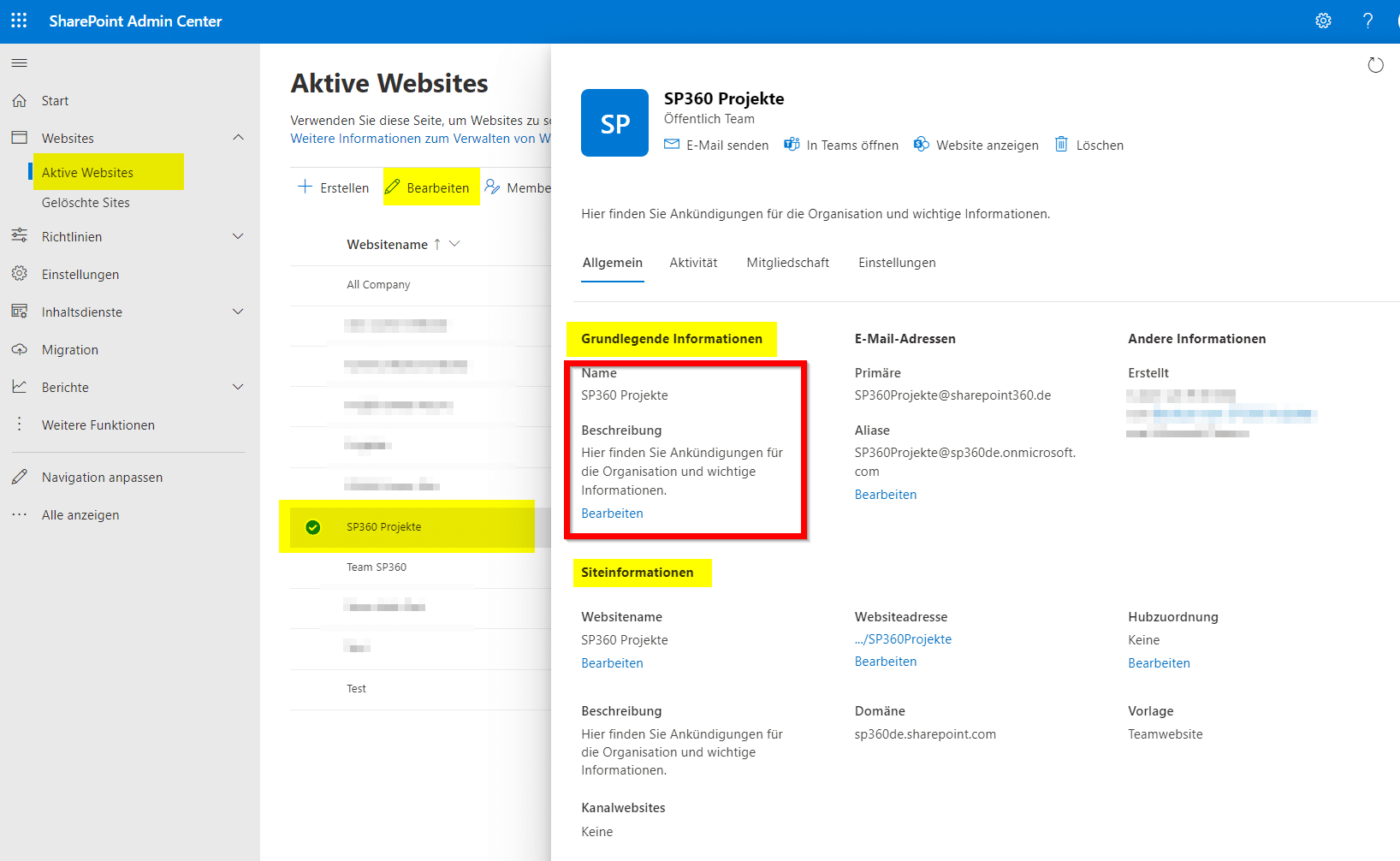This screenshot has width=1400, height=861.
Task: Switch to the Mitgliedschaft tab
Action: (x=787, y=263)
